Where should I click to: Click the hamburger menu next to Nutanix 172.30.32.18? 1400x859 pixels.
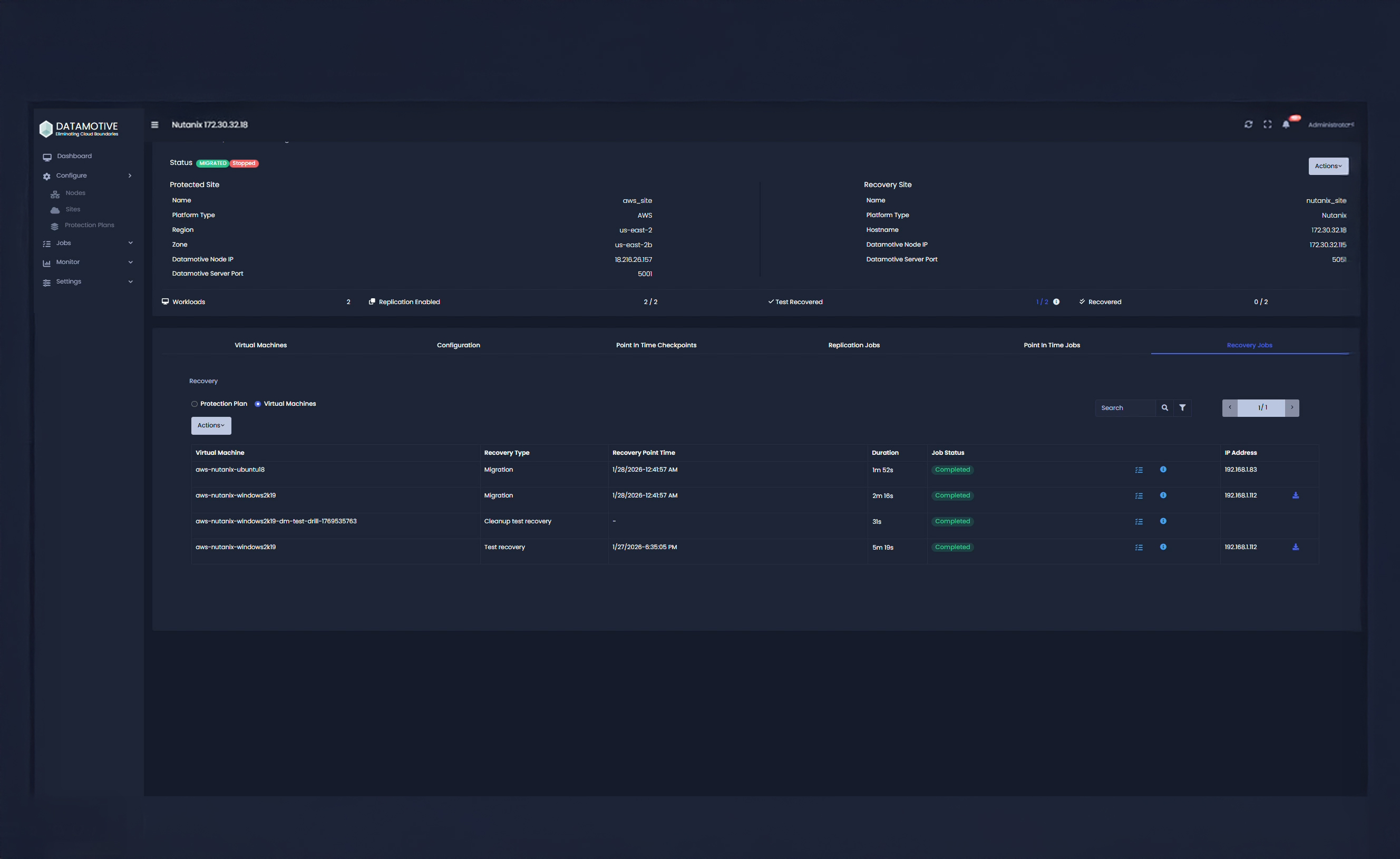click(x=154, y=124)
